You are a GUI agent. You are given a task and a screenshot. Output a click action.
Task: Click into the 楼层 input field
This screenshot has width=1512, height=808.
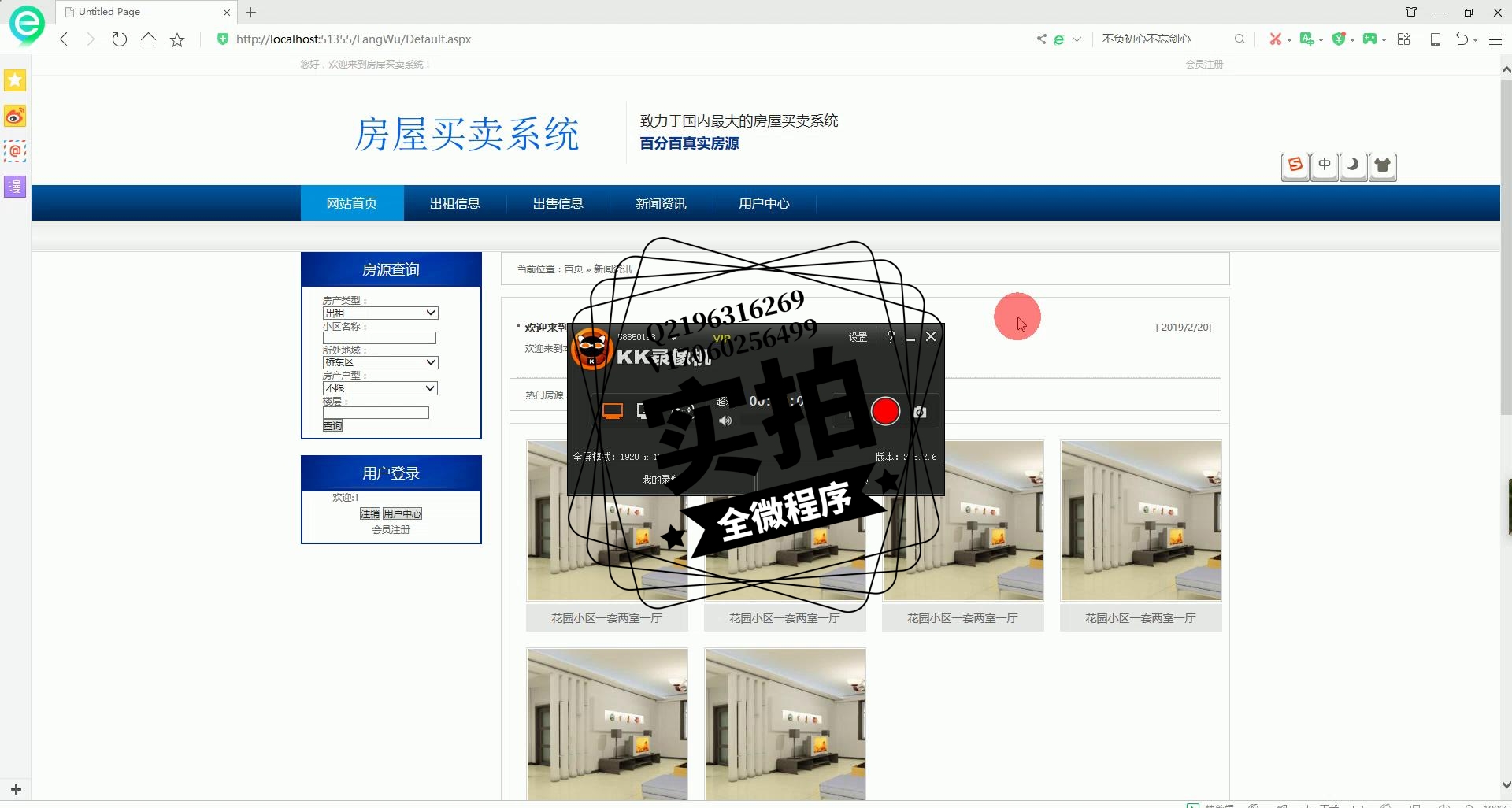(376, 413)
